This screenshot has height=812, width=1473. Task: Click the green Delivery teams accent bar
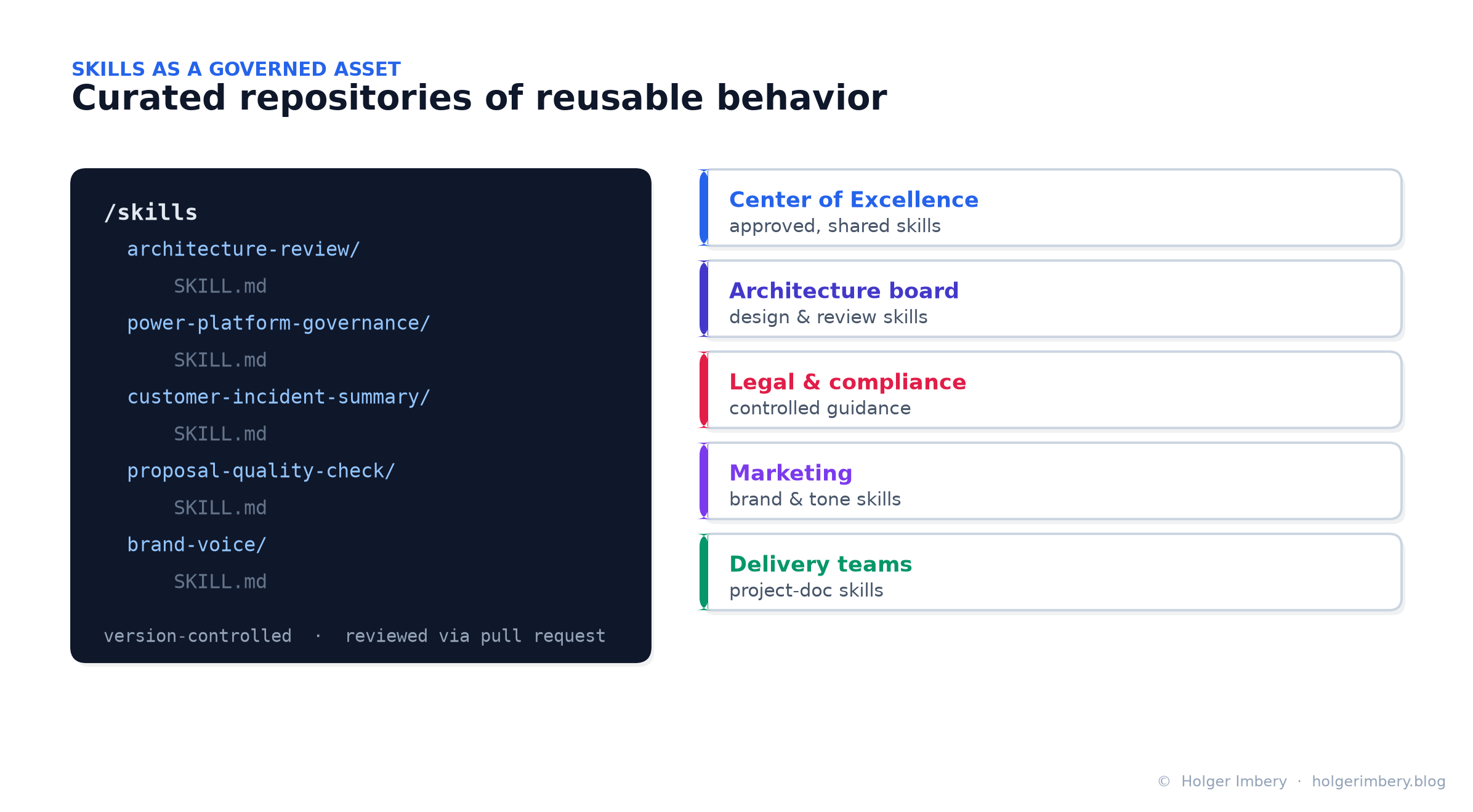coord(704,573)
